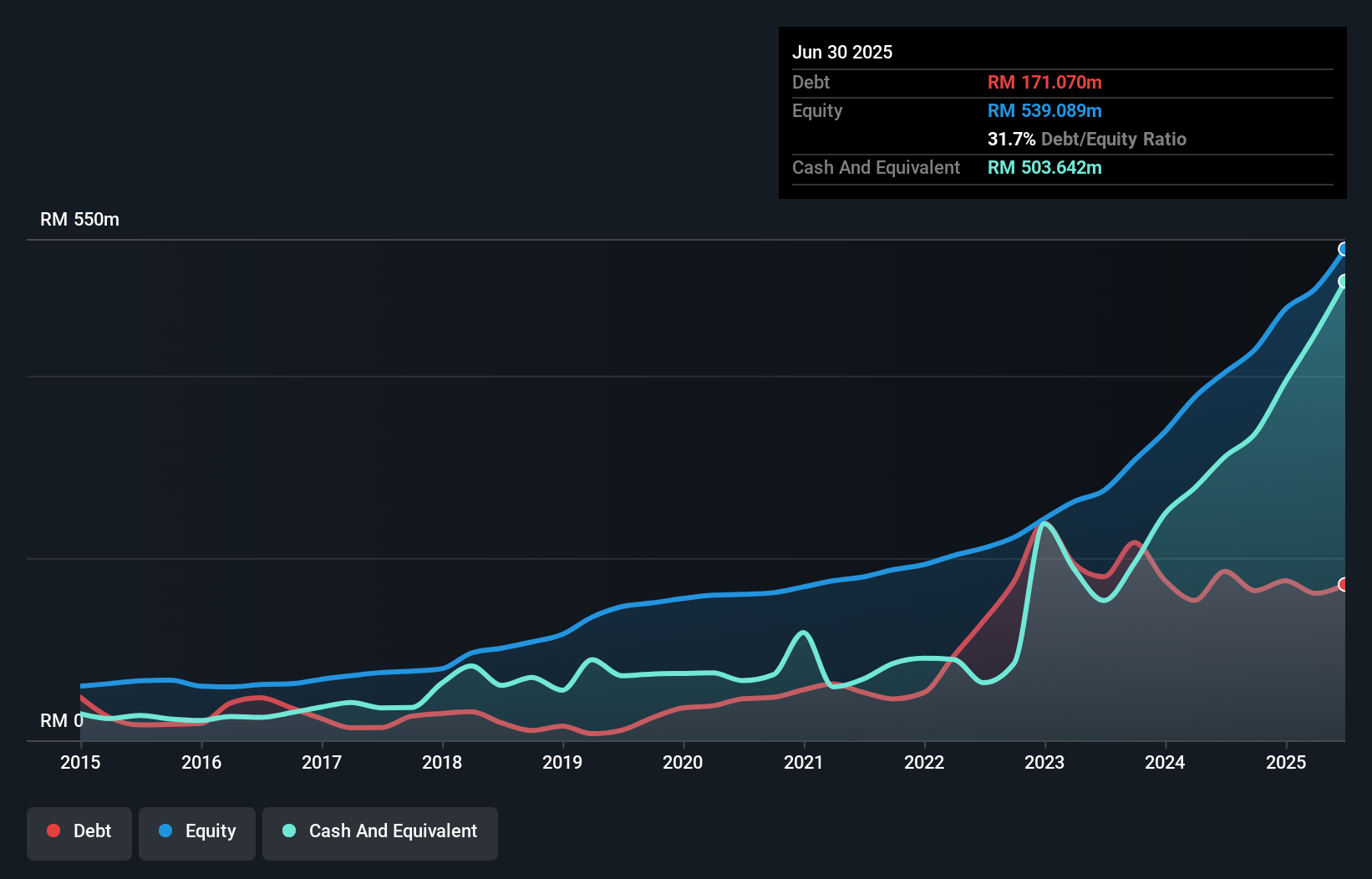The height and width of the screenshot is (879, 1372).
Task: Toggle the Debt series visibility
Action: [x=79, y=831]
